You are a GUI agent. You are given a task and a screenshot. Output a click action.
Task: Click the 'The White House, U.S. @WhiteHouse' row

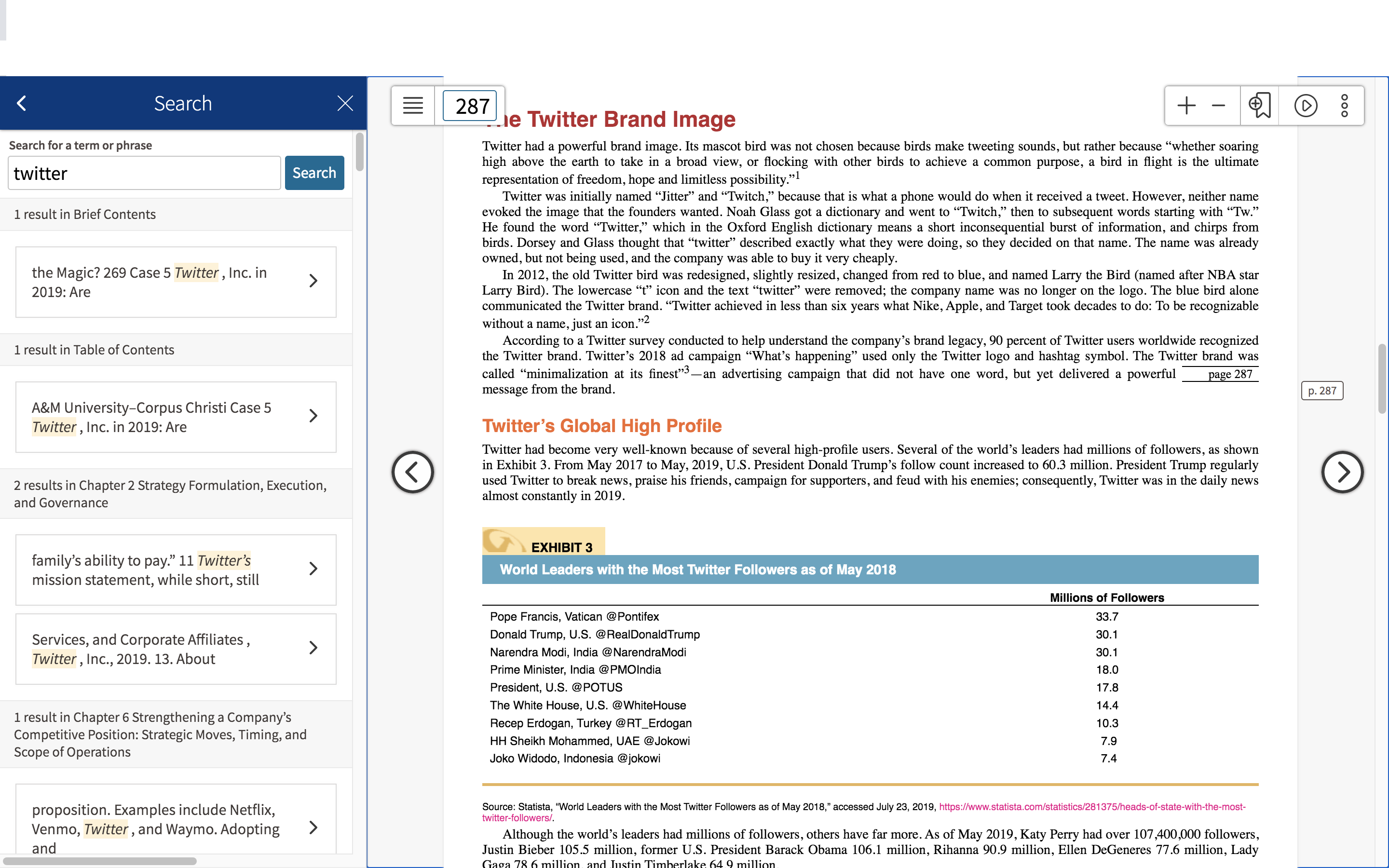870,705
